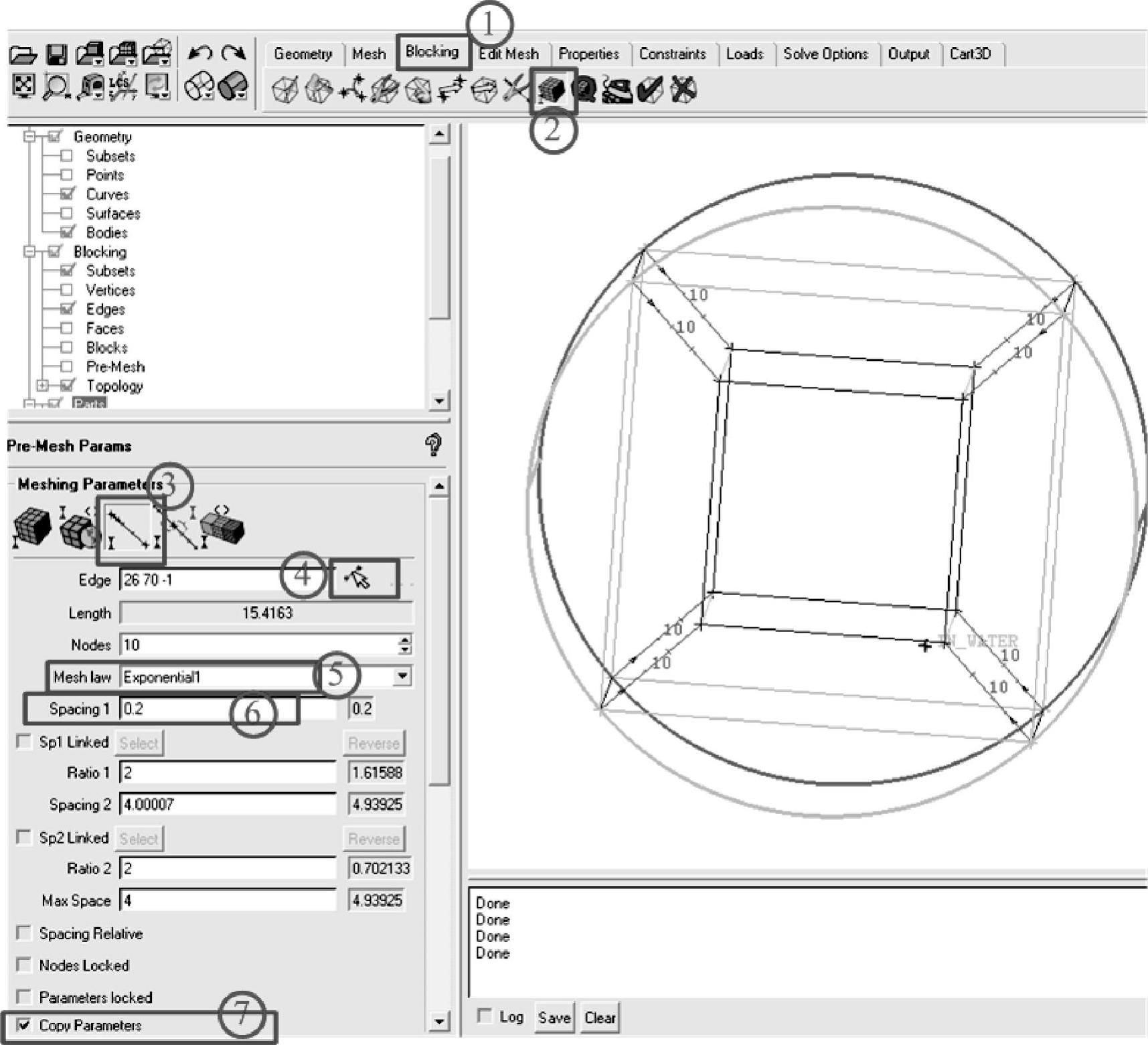This screenshot has height=1045, width=1148.
Task: Click the Merge Vertices icon
Action: (352, 90)
